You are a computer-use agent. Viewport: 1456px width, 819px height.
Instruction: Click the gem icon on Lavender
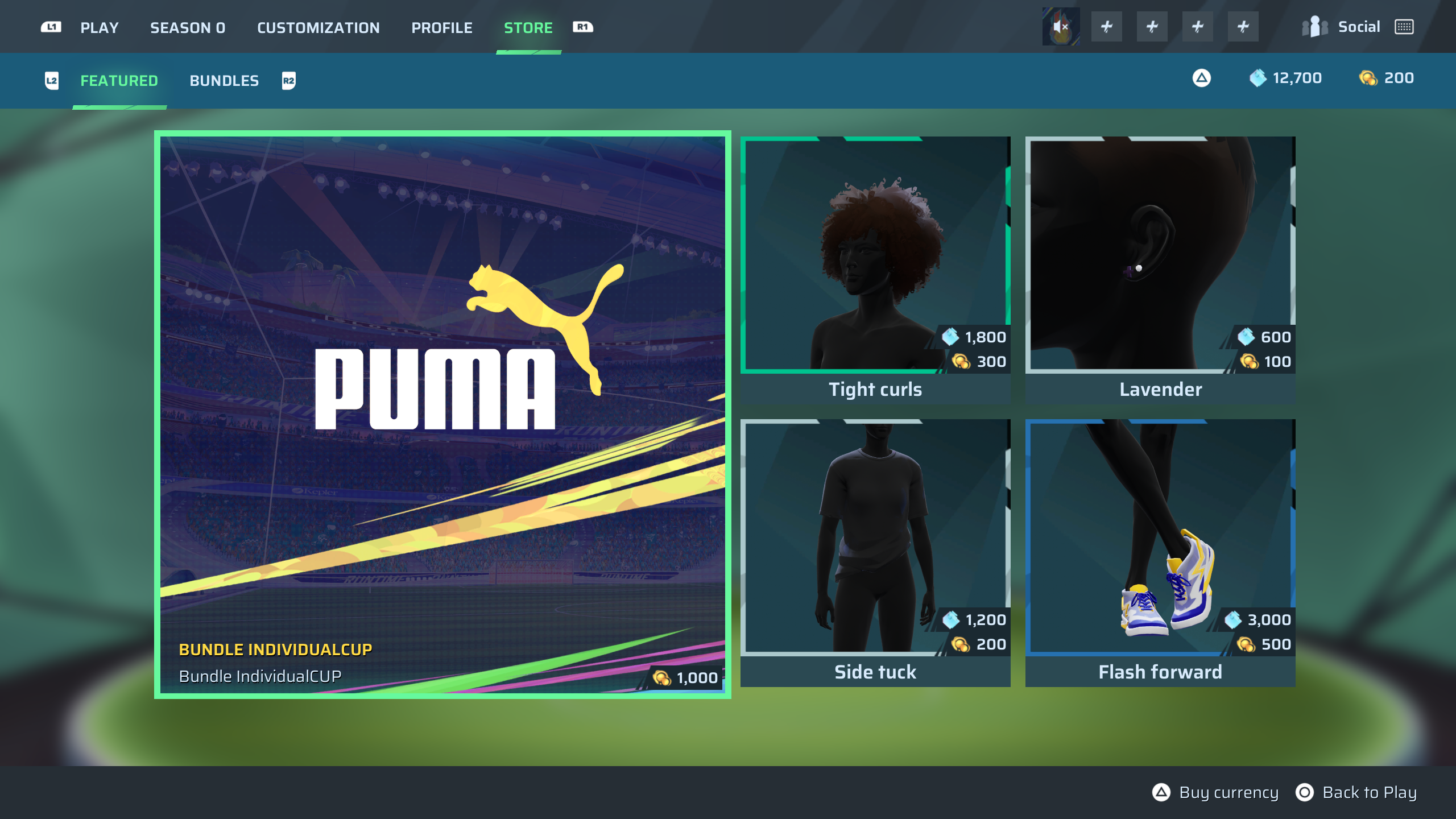pos(1246,337)
